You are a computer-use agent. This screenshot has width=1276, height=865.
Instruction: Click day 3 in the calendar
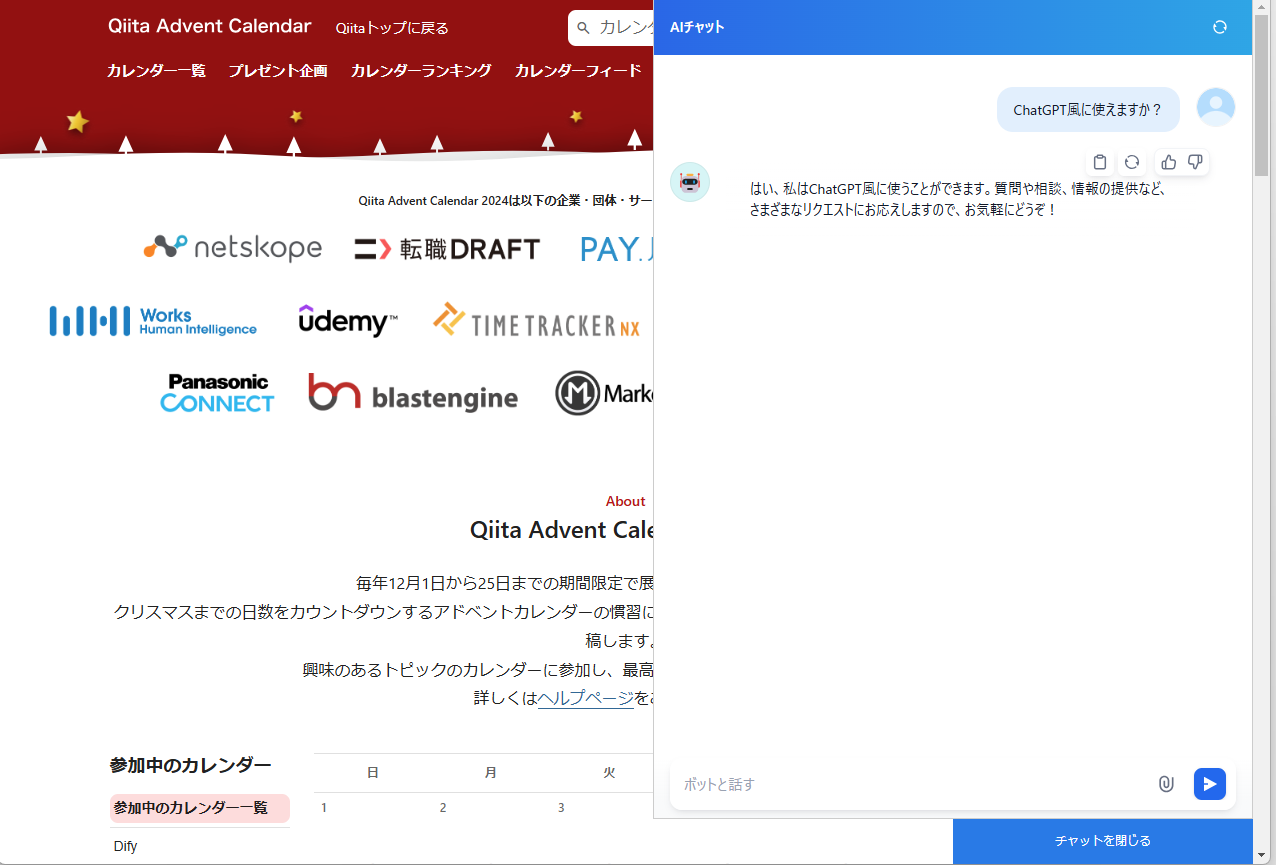tap(561, 808)
